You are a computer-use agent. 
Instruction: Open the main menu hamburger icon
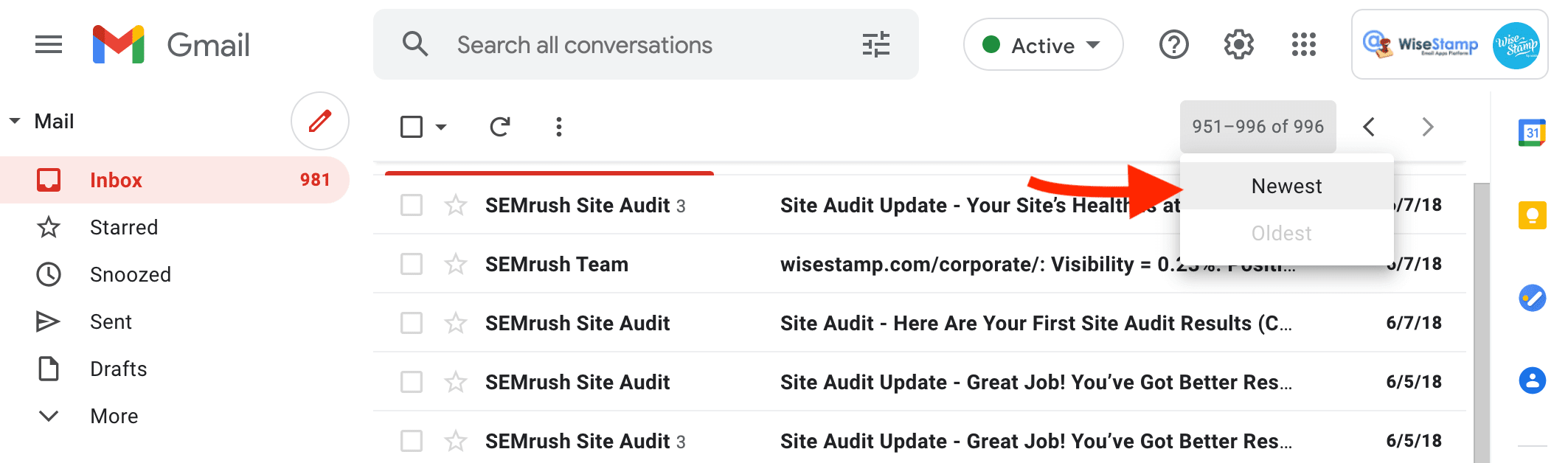[49, 45]
